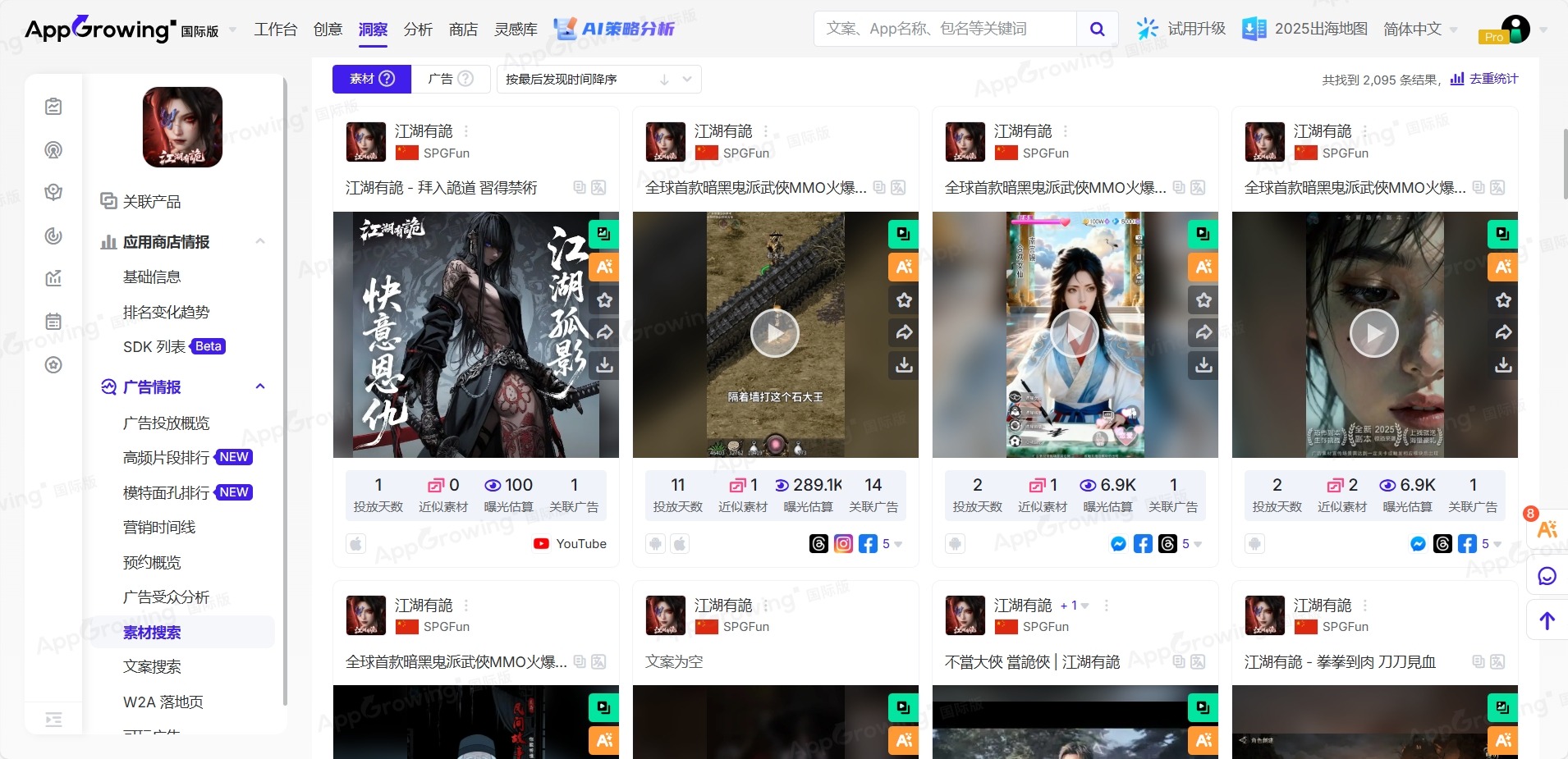The image size is (1568, 759).
Task: Click the orange AI analysis icon on fourth card
Action: [1502, 267]
